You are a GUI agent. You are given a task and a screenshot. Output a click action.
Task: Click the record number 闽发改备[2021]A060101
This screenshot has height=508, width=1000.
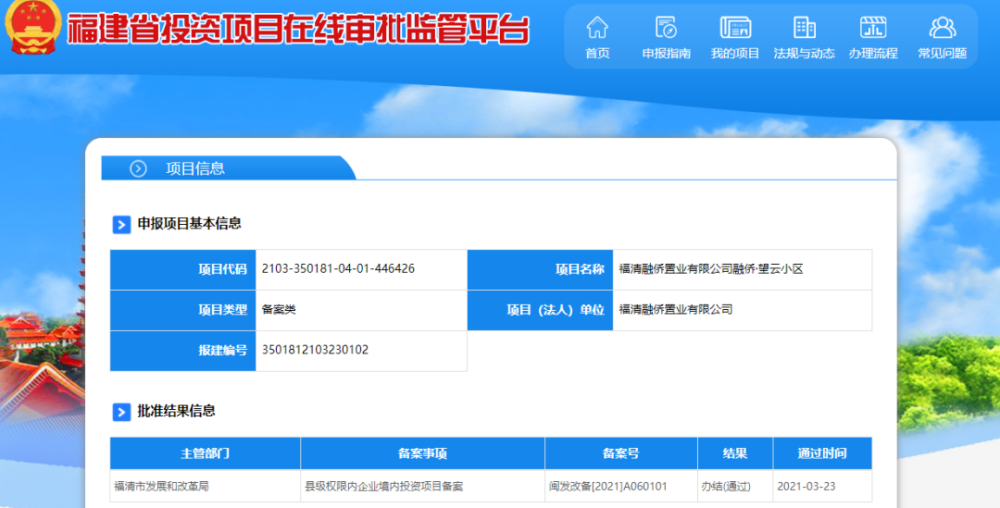(608, 486)
